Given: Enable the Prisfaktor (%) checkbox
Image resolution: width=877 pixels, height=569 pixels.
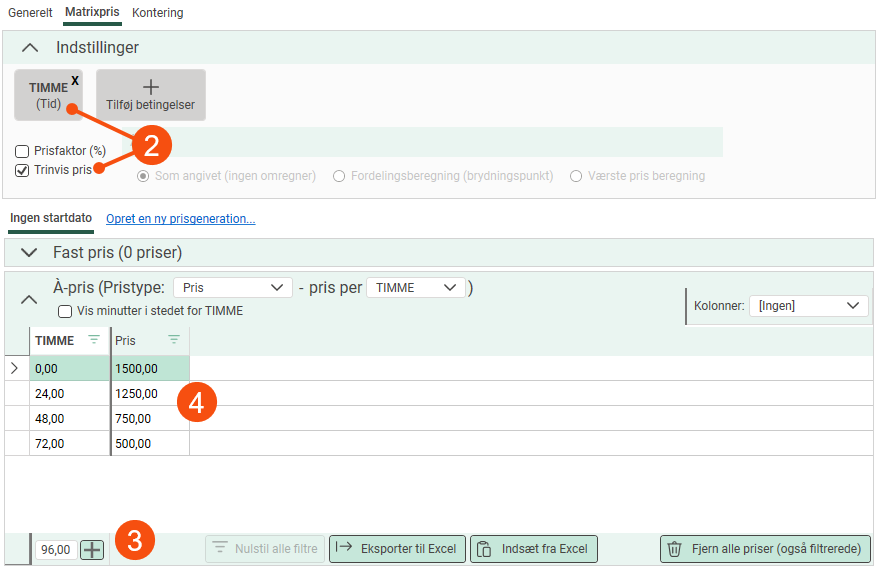Looking at the screenshot, I should [x=22, y=151].
